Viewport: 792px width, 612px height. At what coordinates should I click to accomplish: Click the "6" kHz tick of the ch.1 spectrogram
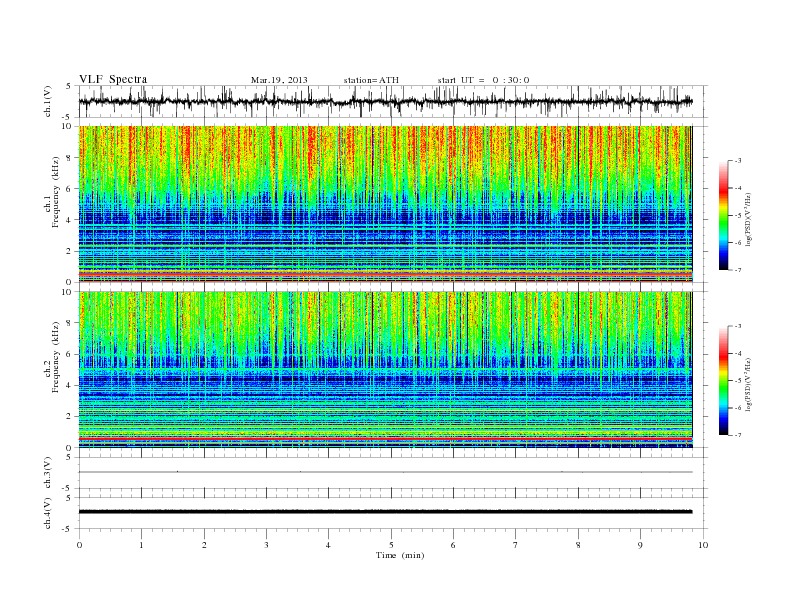(70, 189)
